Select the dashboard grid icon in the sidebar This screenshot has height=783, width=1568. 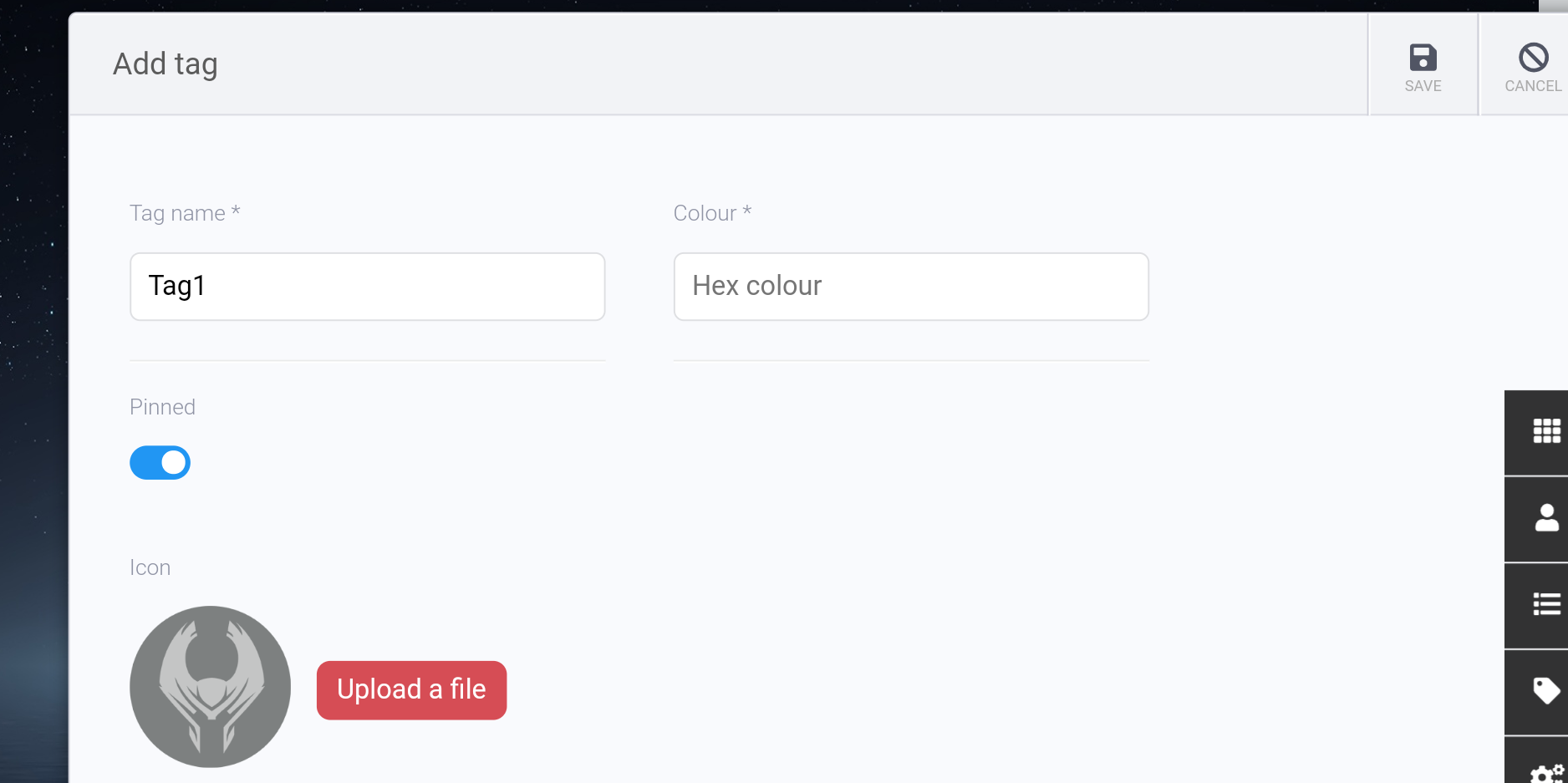click(x=1547, y=431)
